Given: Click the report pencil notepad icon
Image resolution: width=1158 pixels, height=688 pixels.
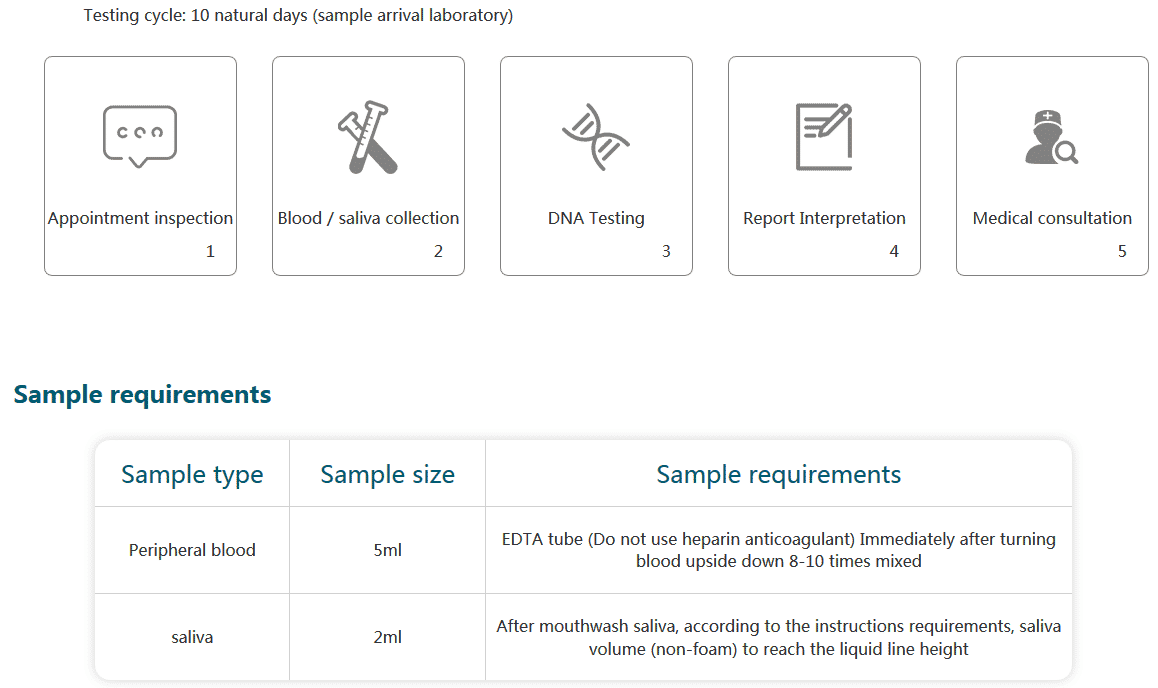Looking at the screenshot, I should [824, 137].
